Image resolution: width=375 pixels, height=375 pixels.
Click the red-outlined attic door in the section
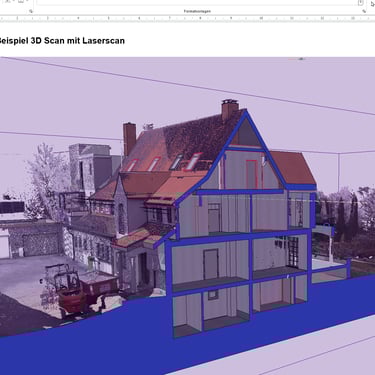[251, 174]
